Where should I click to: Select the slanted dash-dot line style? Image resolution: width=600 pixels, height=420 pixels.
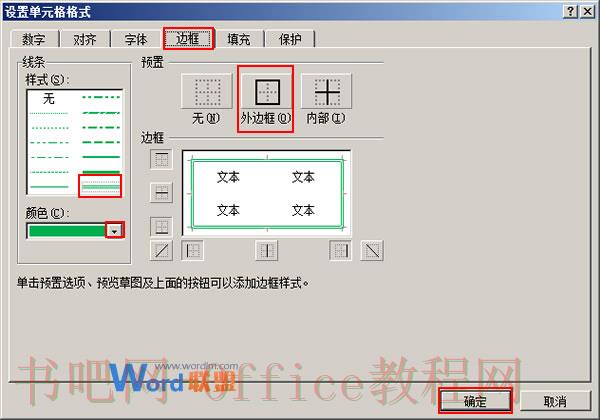(x=101, y=113)
